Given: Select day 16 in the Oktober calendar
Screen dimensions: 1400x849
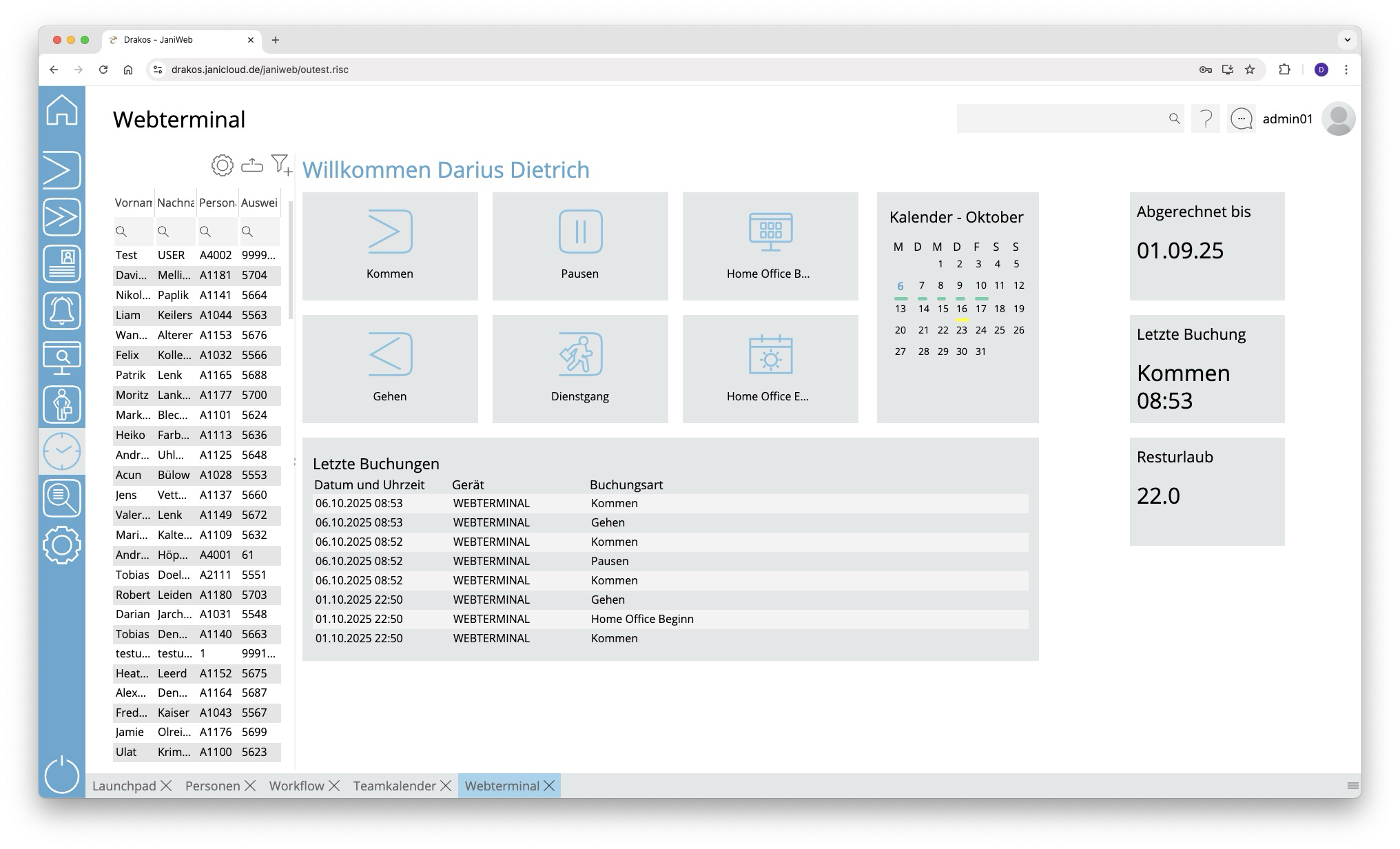Looking at the screenshot, I should click(x=962, y=309).
